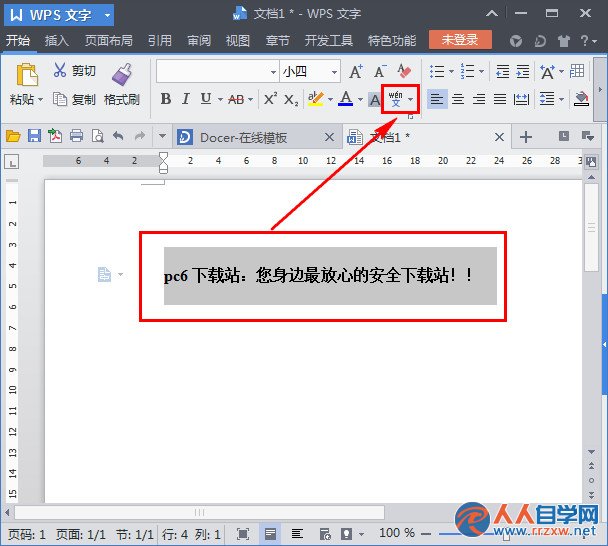Click the paragraph shading paint bucket
608x546 pixels.
tap(581, 99)
